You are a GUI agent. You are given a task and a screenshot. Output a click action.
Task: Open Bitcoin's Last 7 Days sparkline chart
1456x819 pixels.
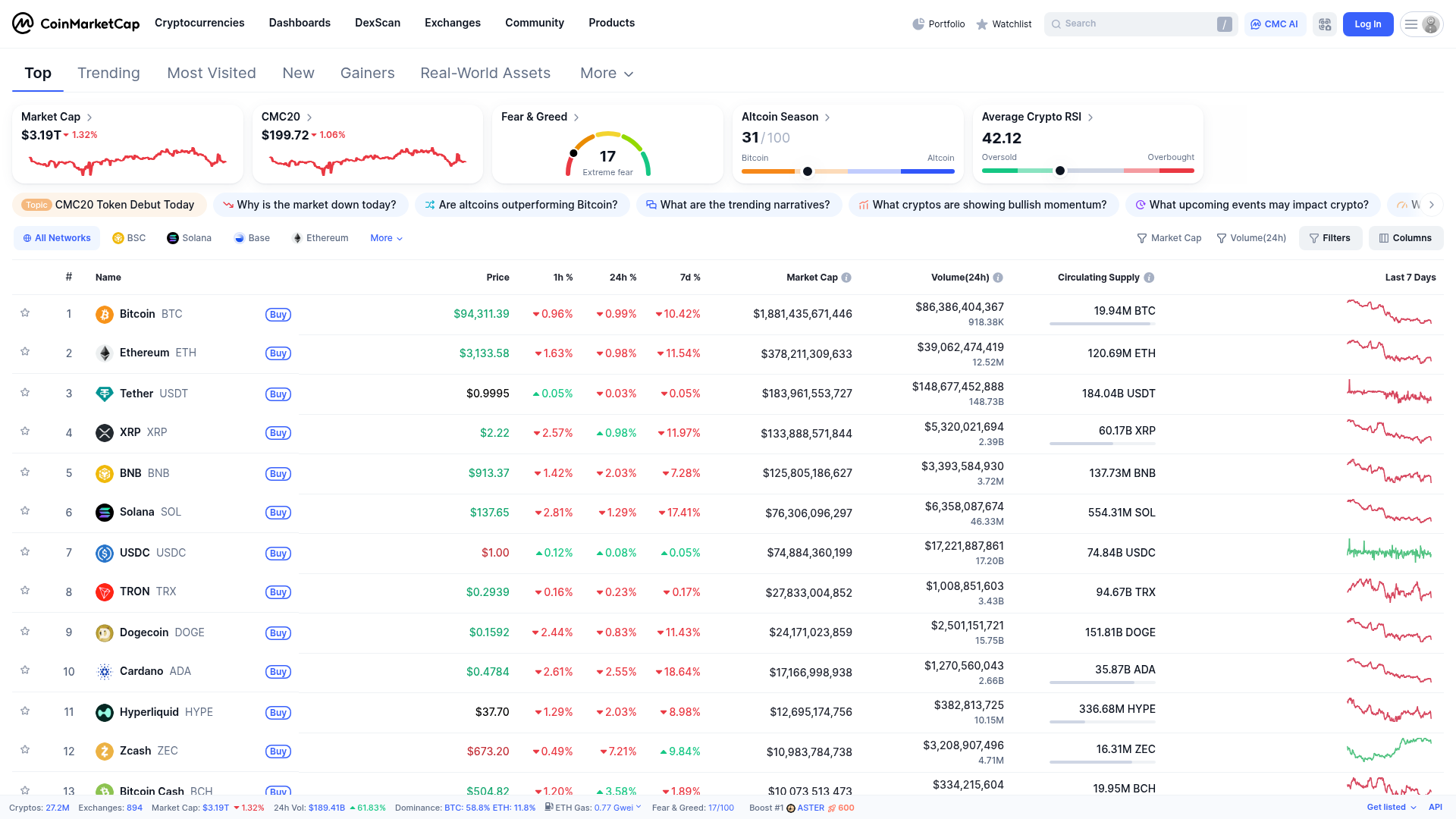[x=1389, y=312]
